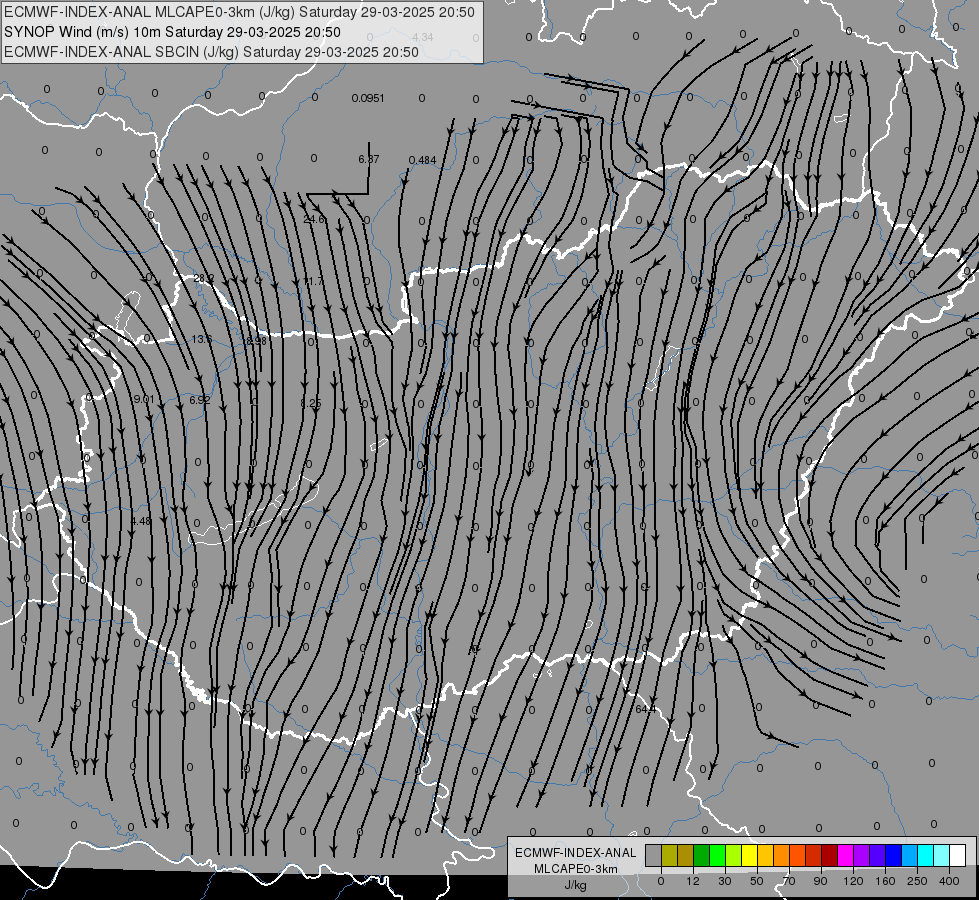Click legend scale value 120
Screen dimensions: 979x900
(854, 881)
